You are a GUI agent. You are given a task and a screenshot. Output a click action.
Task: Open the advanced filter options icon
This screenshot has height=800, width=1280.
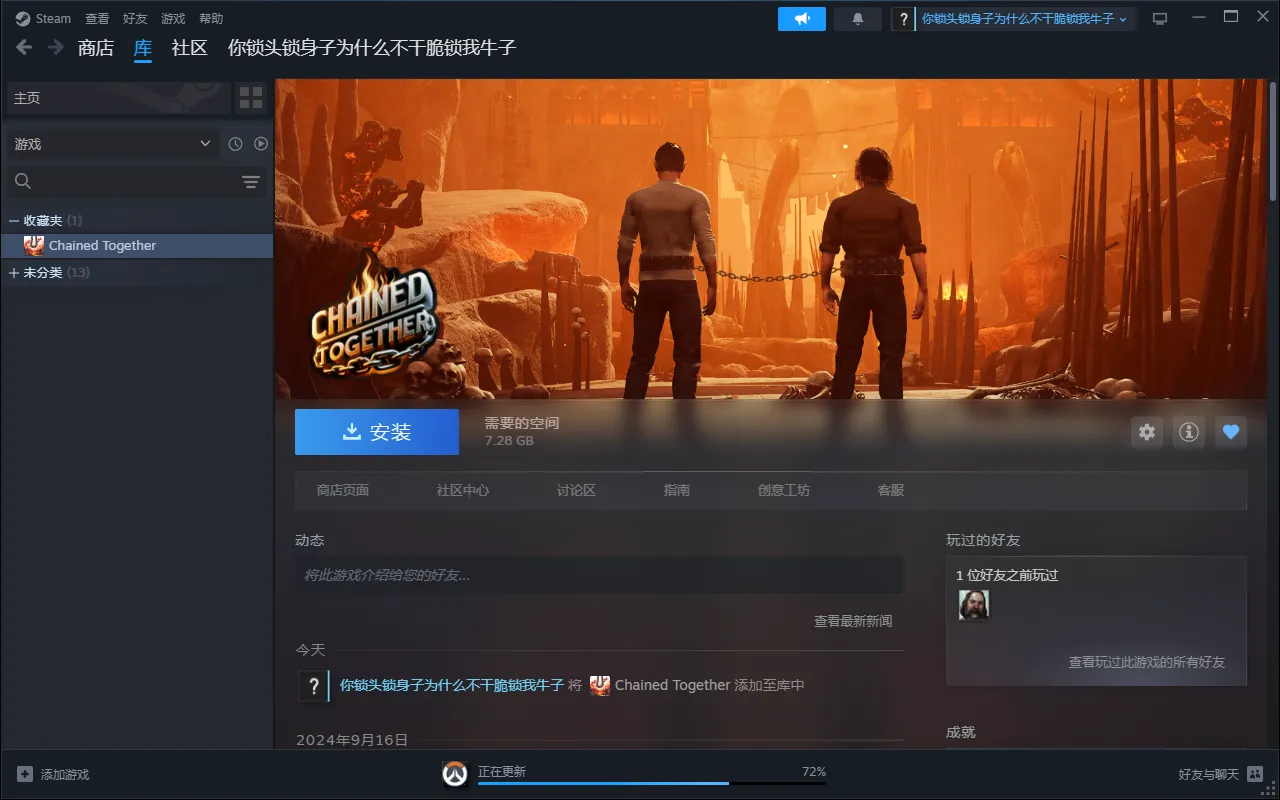[250, 181]
